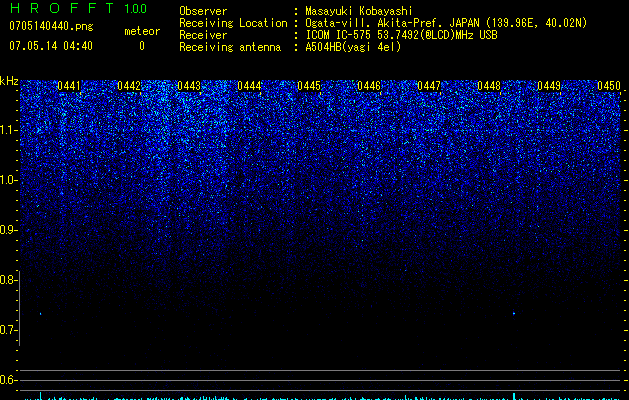Click the 0442 time marker
The width and height of the screenshot is (629, 400).
point(129,86)
